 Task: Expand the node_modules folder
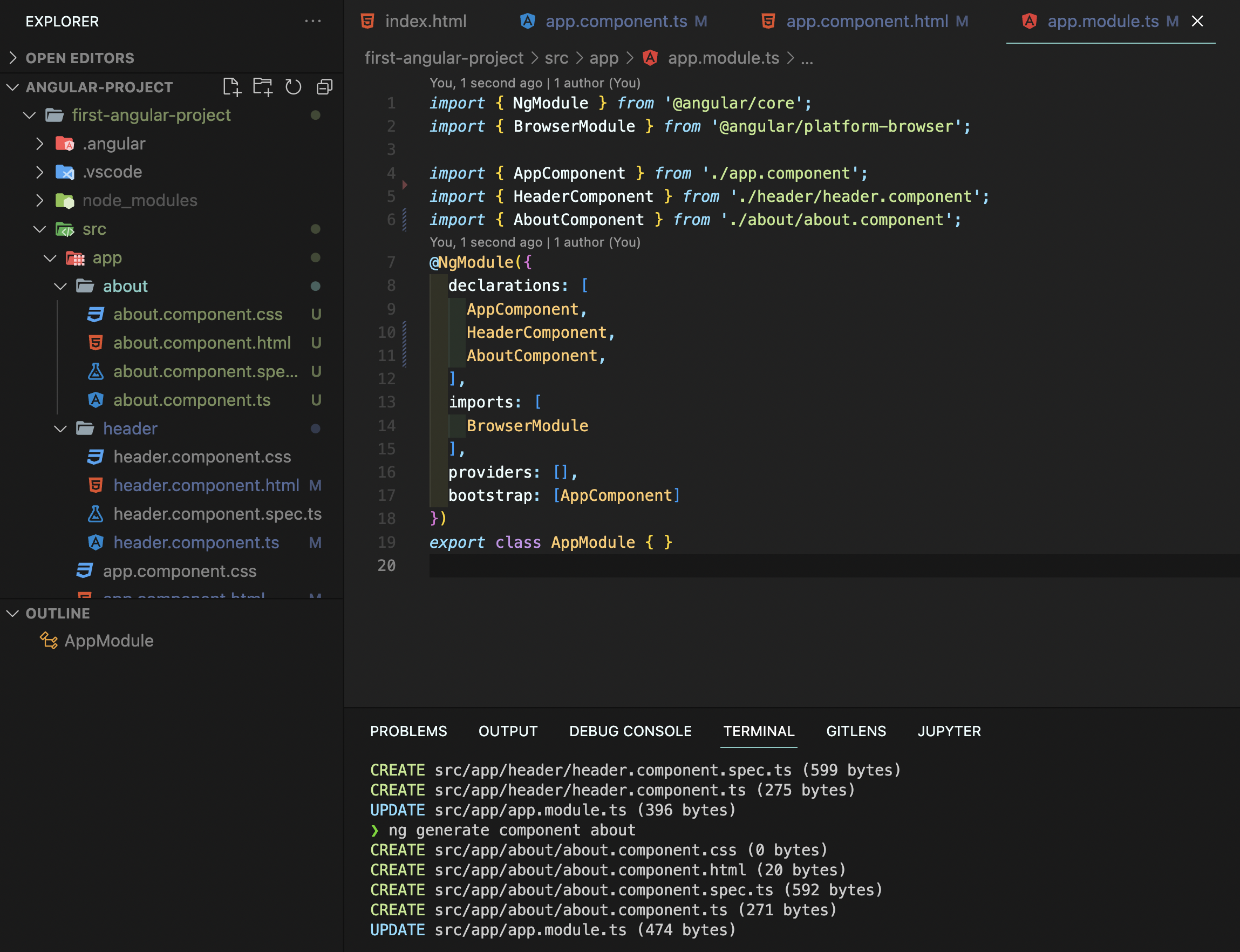39,201
